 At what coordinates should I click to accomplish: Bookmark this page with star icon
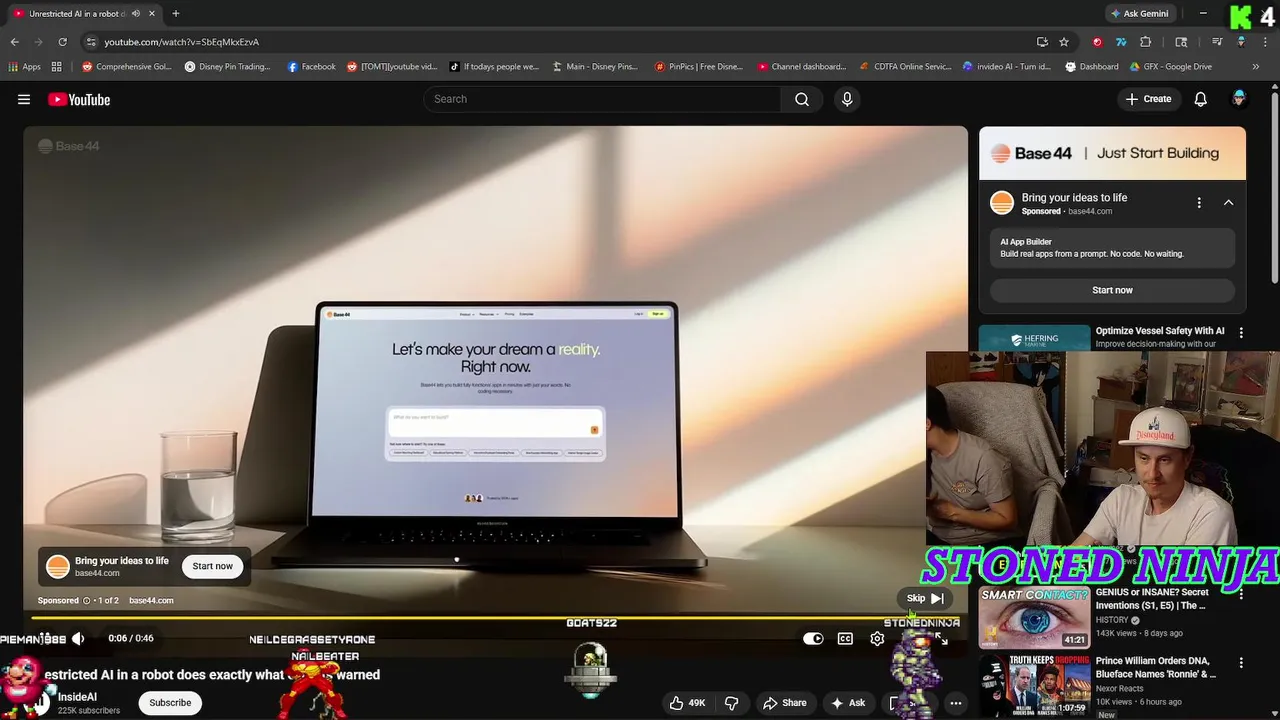(x=1064, y=42)
